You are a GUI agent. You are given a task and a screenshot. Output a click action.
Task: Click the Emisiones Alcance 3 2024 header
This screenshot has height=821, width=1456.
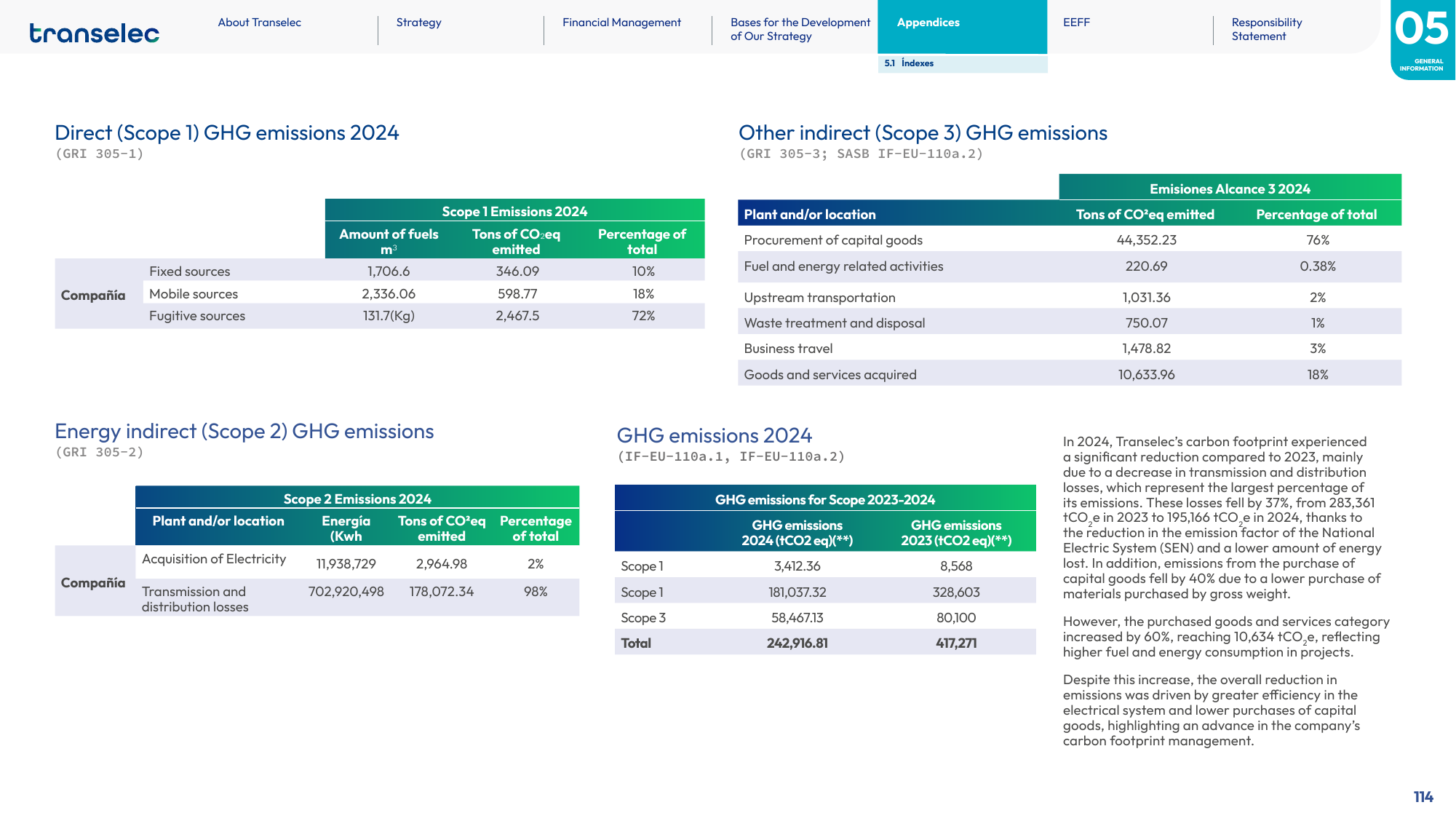click(x=1230, y=188)
